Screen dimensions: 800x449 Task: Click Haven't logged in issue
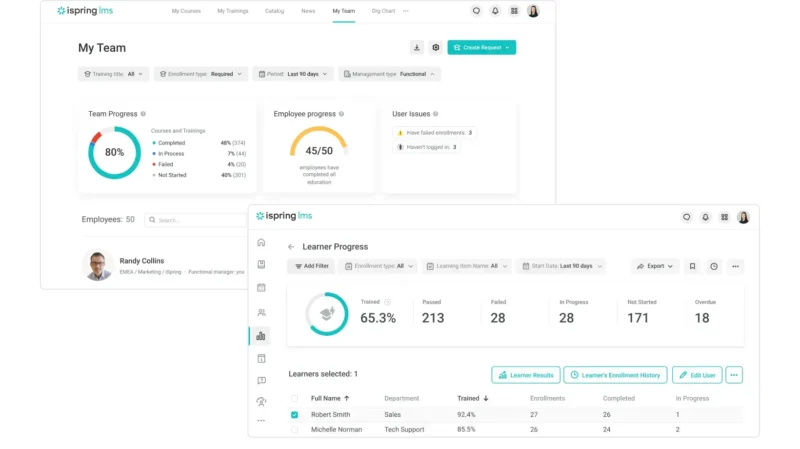tap(427, 147)
